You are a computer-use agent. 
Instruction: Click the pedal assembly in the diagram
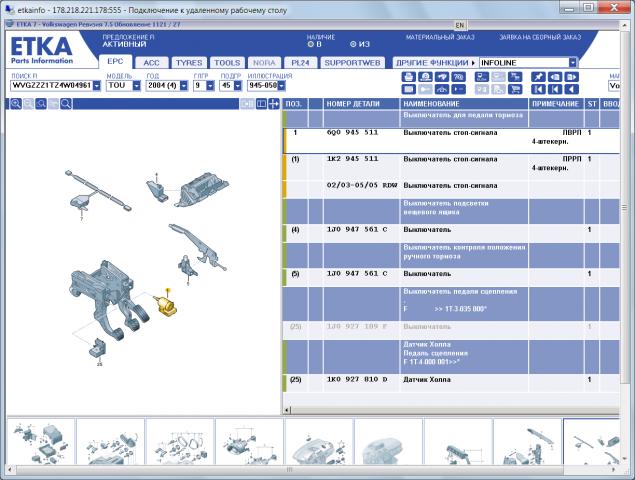point(107,300)
